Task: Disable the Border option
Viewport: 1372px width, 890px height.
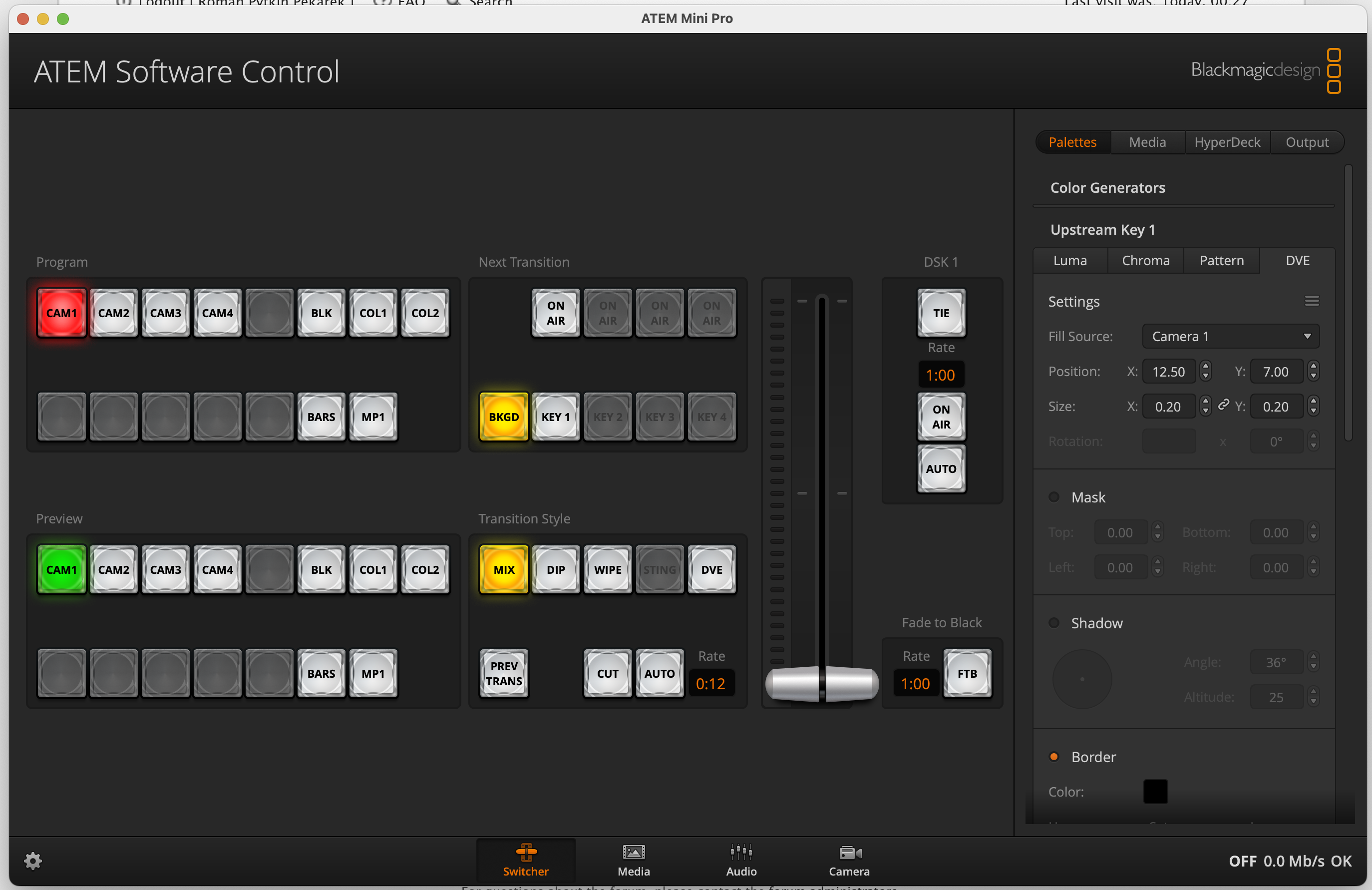Action: tap(1054, 757)
